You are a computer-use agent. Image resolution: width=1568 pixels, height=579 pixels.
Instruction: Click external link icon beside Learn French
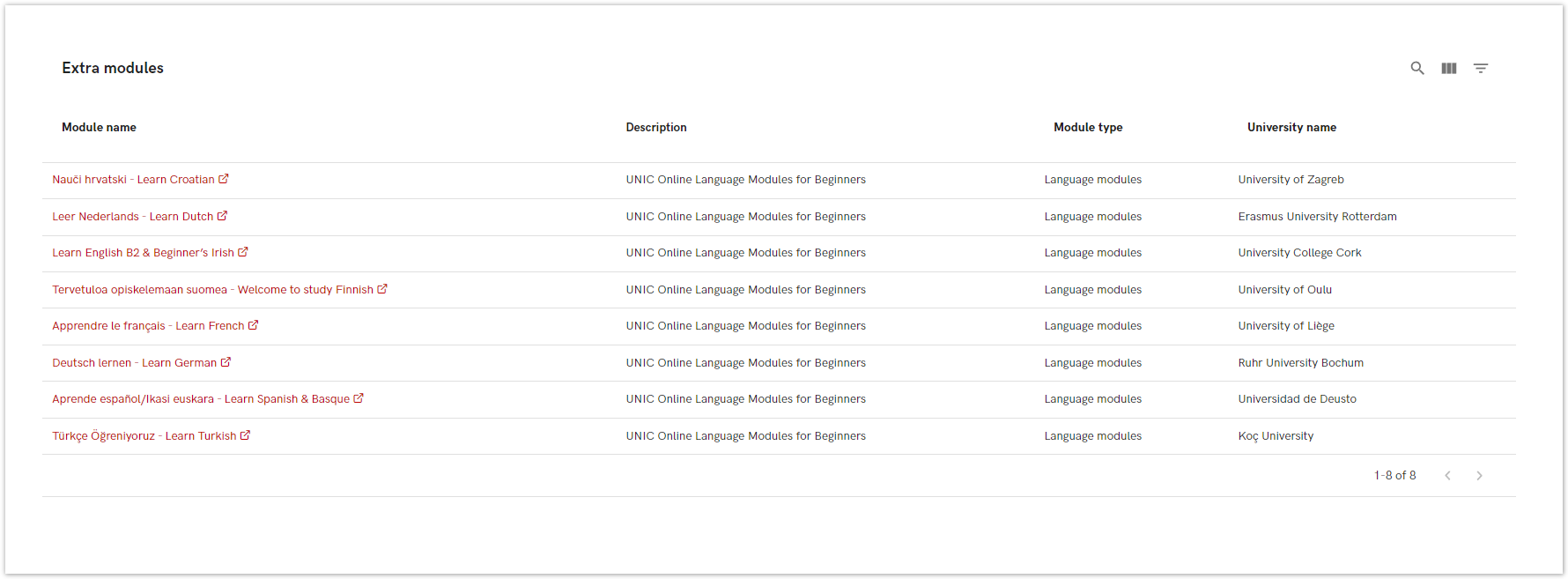(253, 325)
